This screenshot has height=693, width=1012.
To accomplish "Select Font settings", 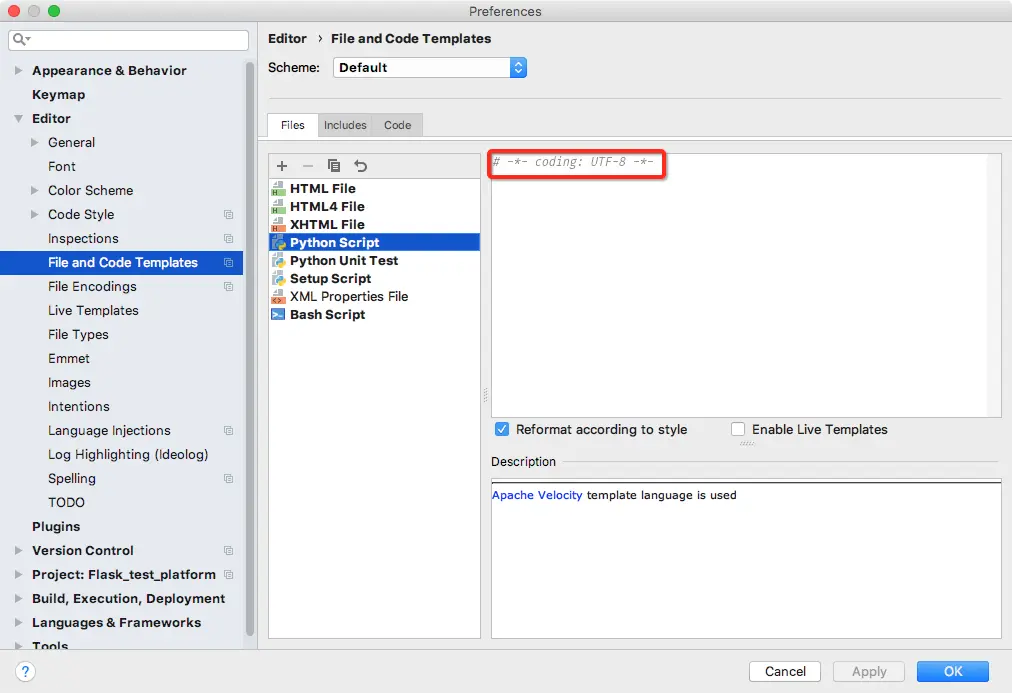I will pos(62,166).
